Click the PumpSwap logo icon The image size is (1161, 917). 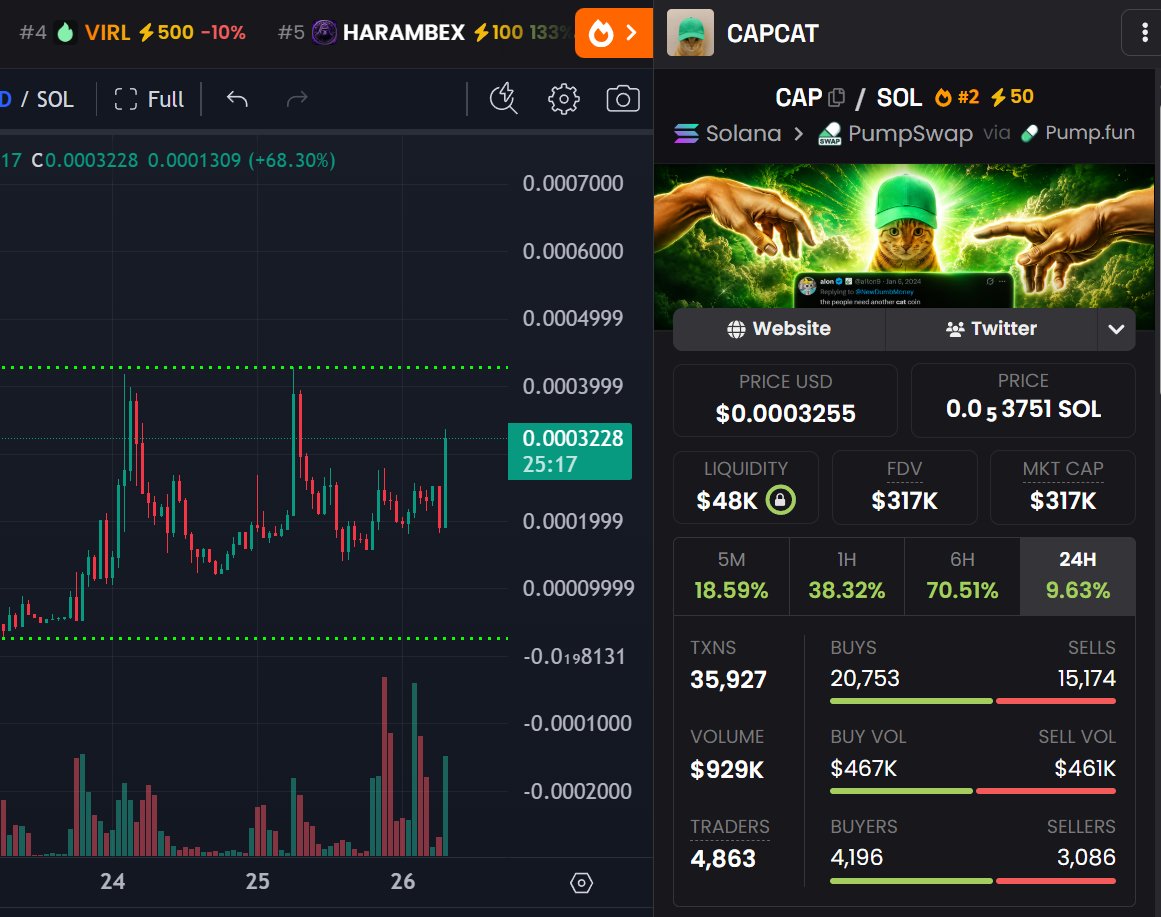pyautogui.click(x=829, y=133)
